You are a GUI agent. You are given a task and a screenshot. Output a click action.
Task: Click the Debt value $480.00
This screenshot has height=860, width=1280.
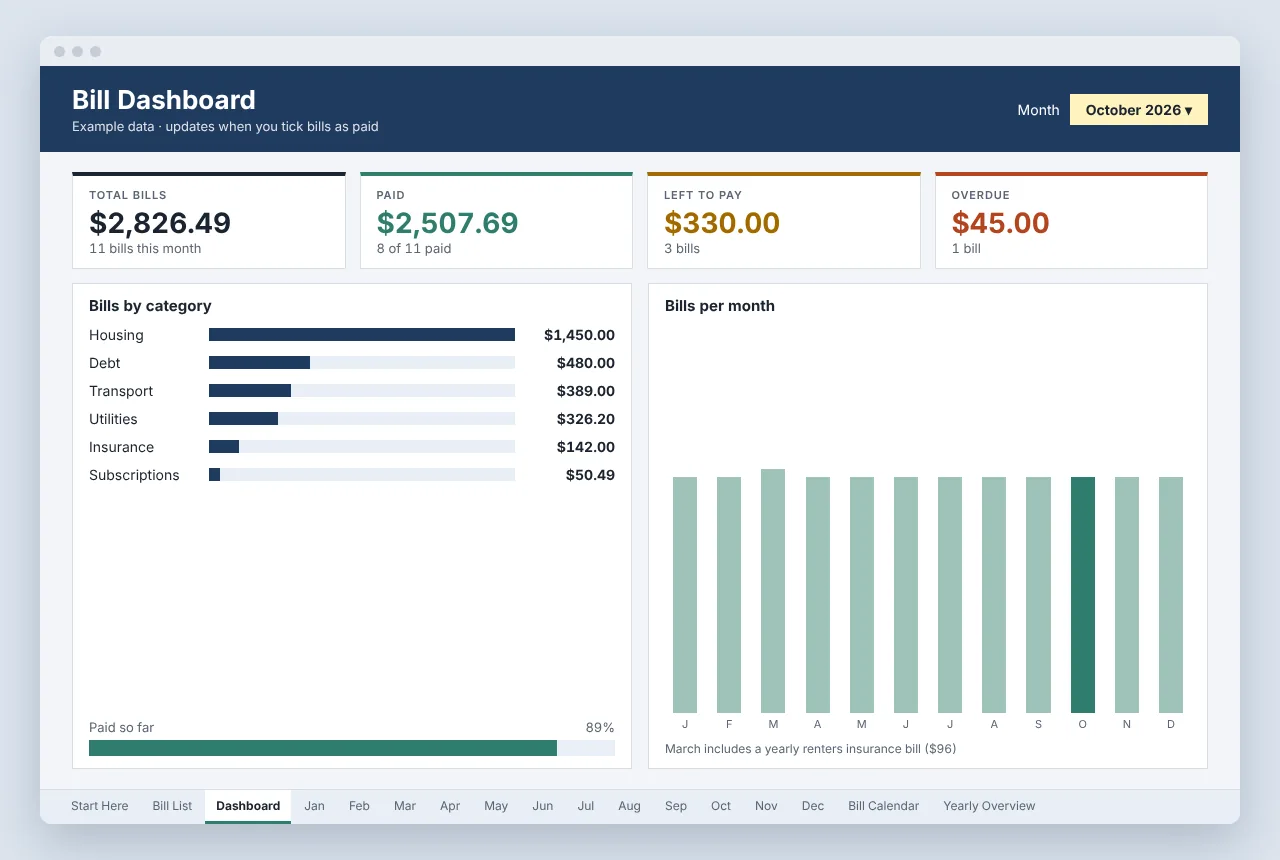click(x=586, y=363)
